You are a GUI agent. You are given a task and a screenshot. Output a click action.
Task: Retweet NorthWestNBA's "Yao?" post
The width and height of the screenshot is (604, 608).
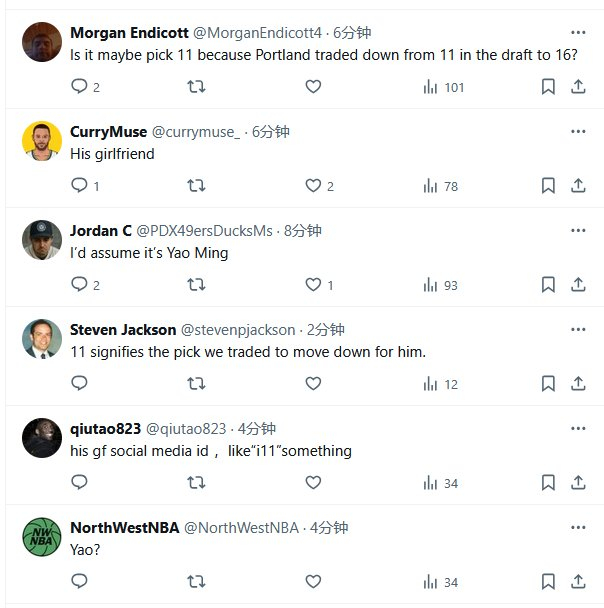[197, 582]
